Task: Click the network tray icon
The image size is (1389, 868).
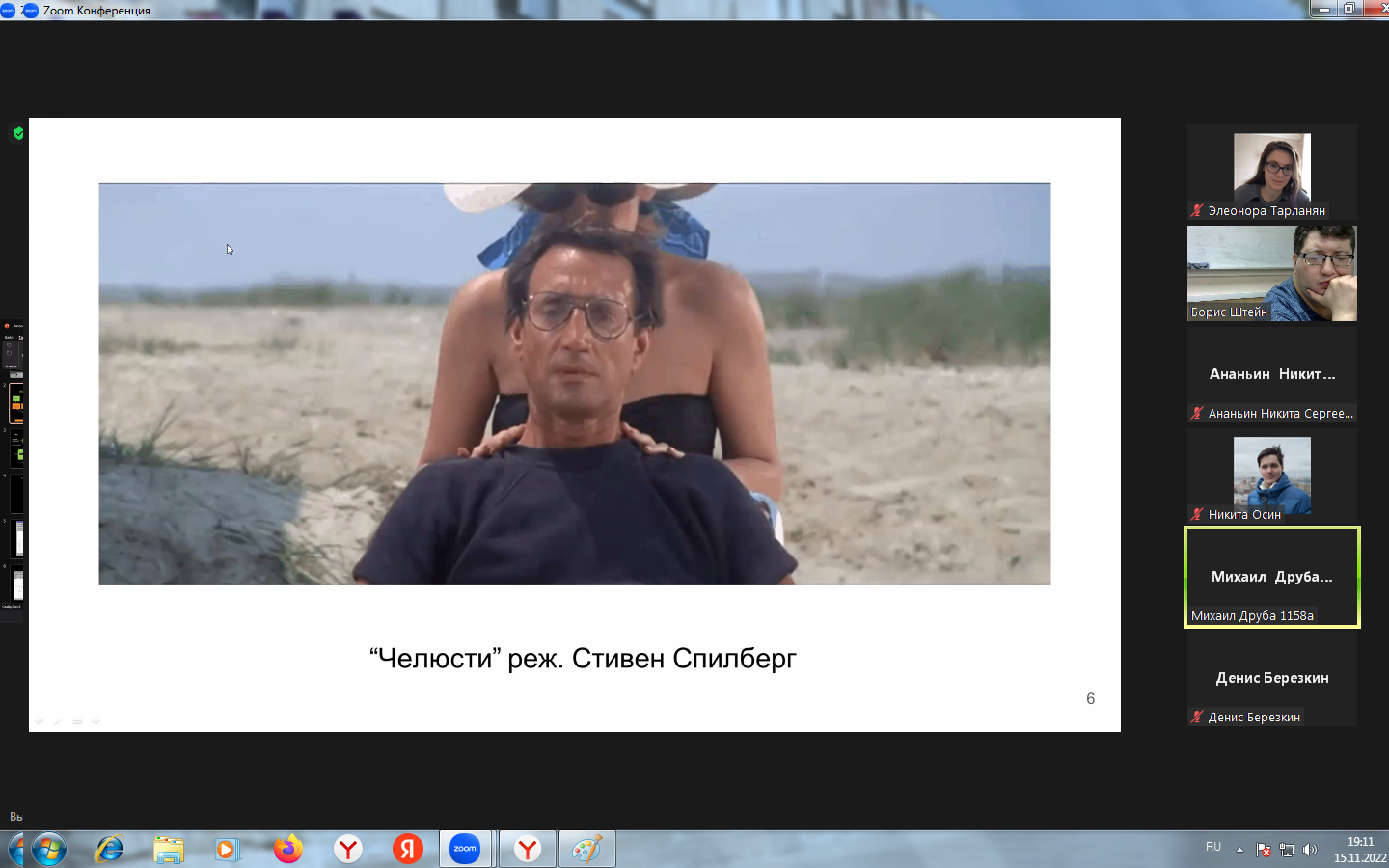Action: tap(1287, 850)
